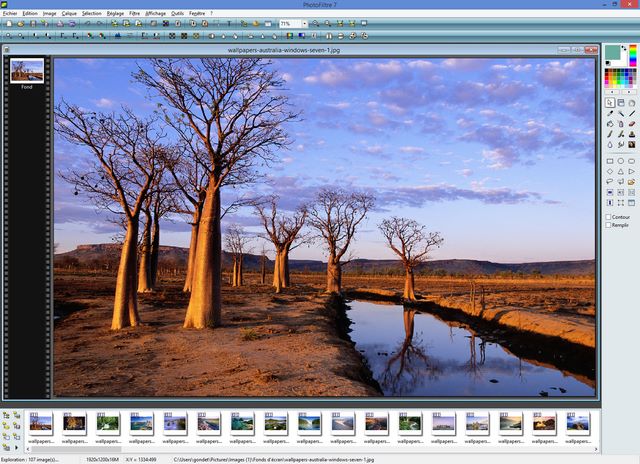Open the Calque menu
The height and width of the screenshot is (464, 640).
pyautogui.click(x=69, y=13)
